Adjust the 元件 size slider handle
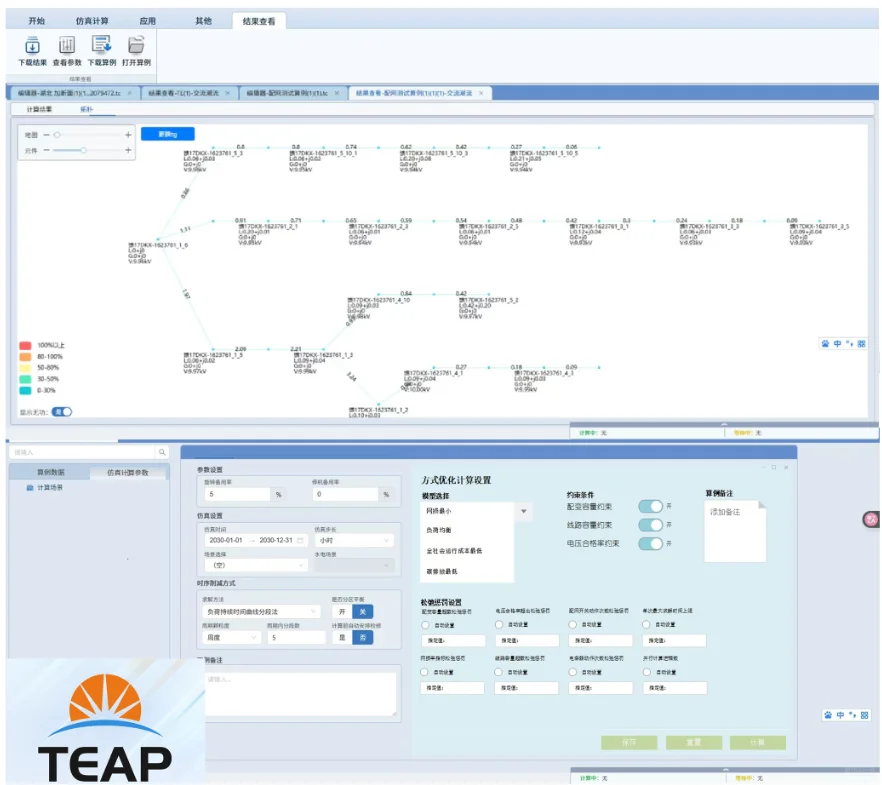 tap(83, 150)
